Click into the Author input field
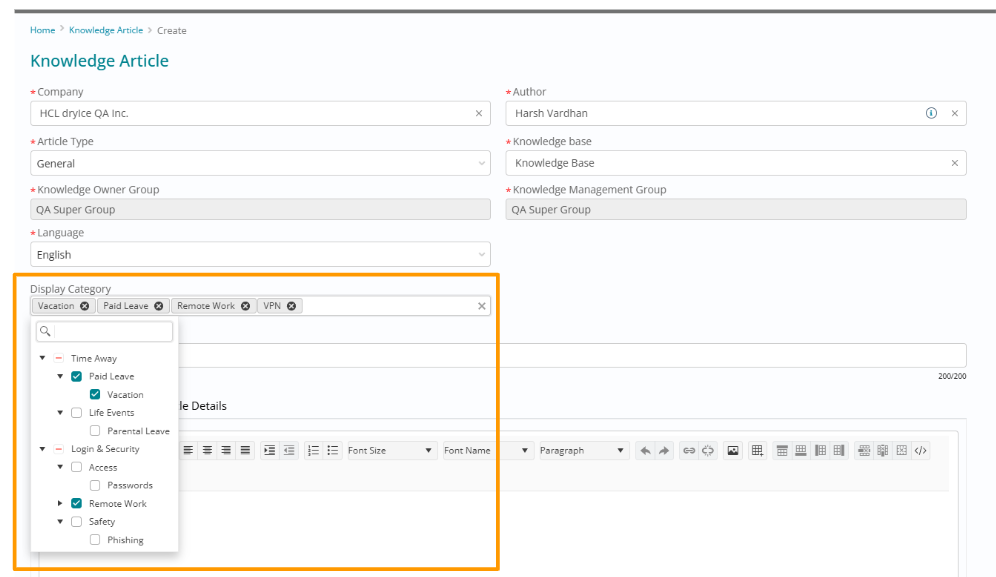996x577 pixels. click(736, 113)
